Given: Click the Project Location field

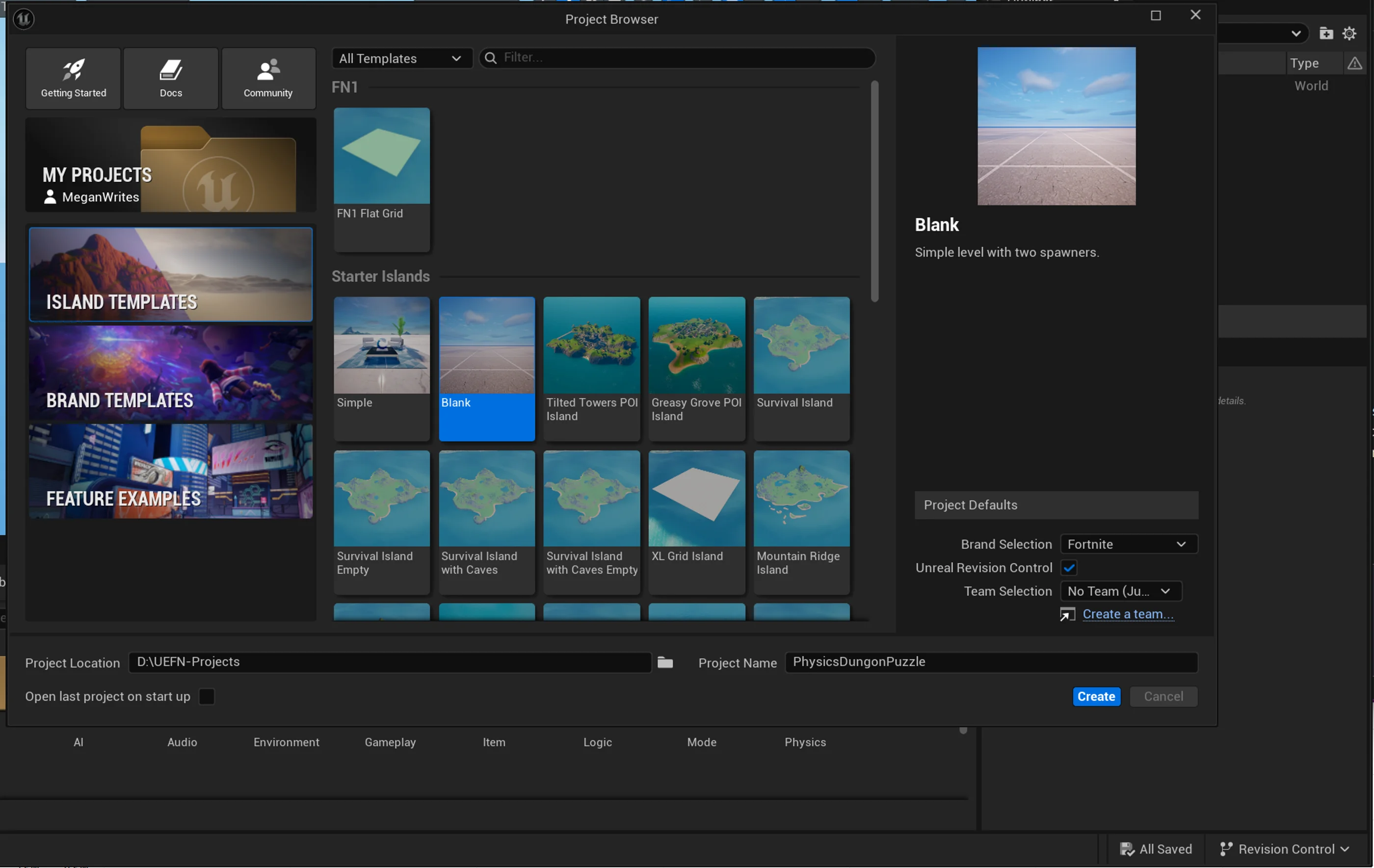Looking at the screenshot, I should click(x=390, y=662).
